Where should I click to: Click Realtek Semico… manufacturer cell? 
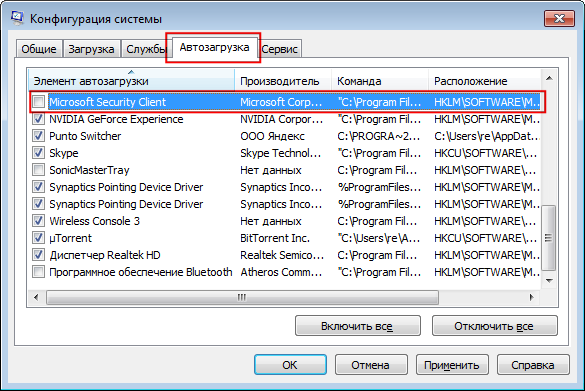coord(282,255)
